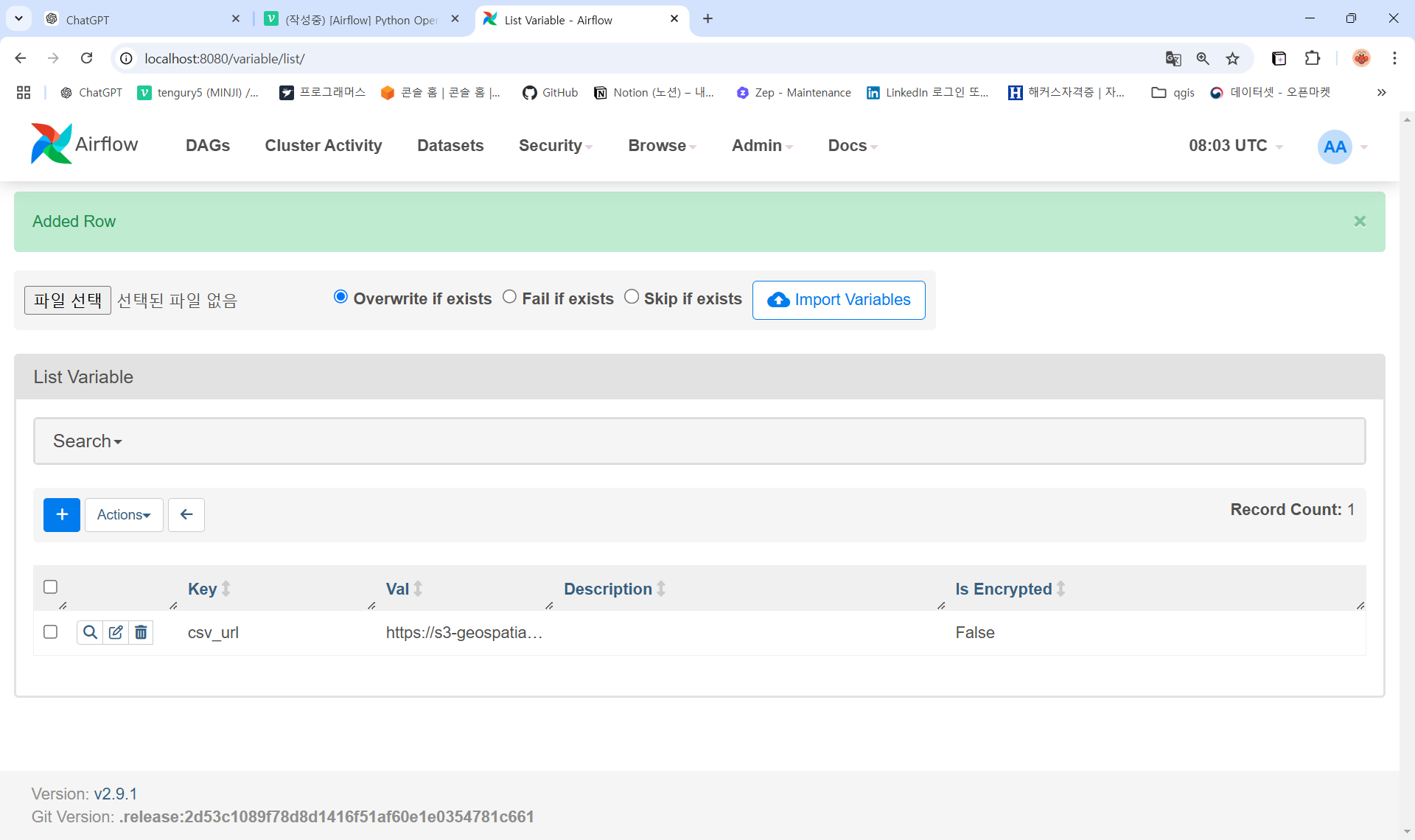Expand the Search filter dropdown

click(87, 441)
